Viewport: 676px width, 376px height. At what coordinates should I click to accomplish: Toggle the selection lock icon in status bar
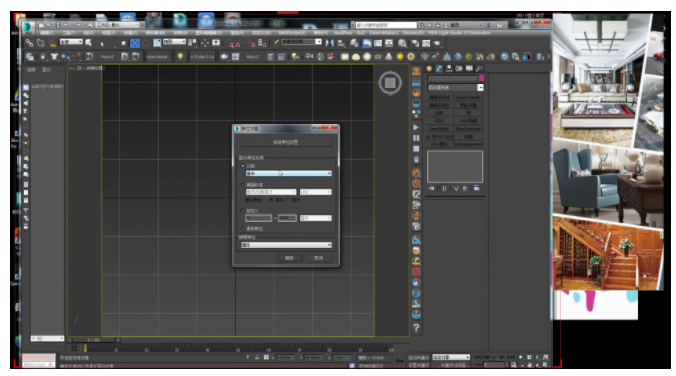tap(257, 357)
